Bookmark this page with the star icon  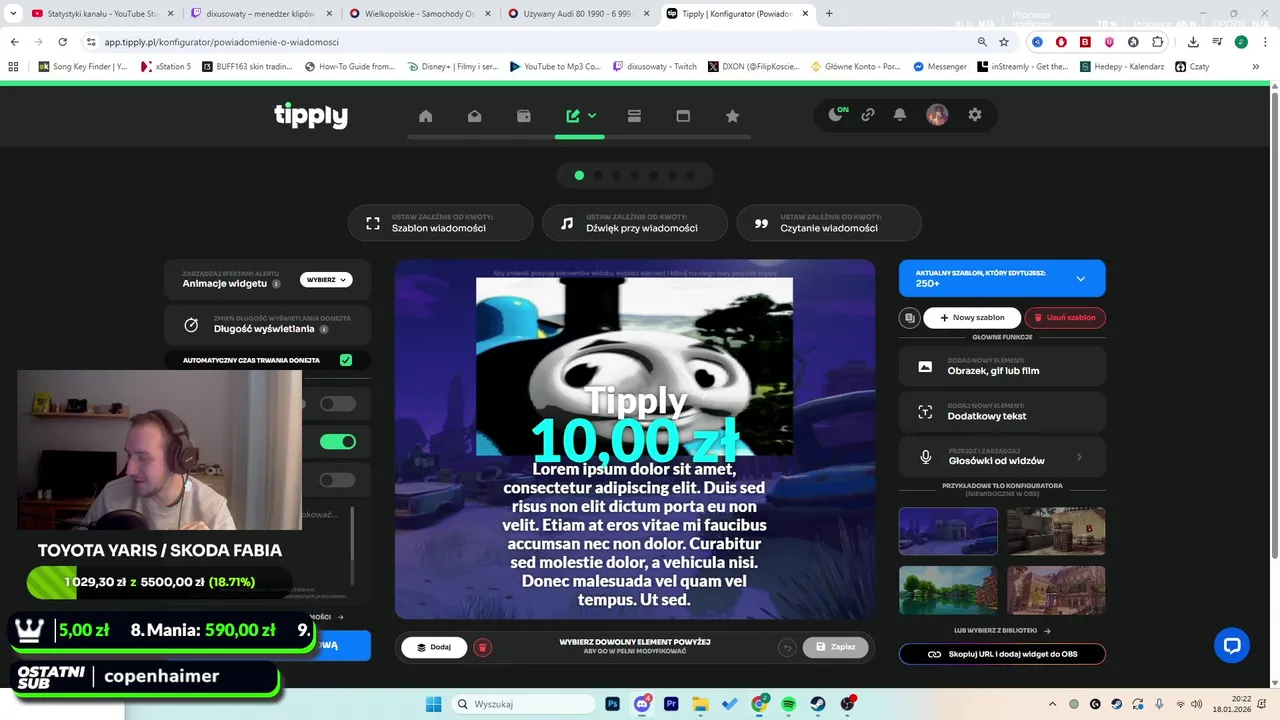point(1004,42)
